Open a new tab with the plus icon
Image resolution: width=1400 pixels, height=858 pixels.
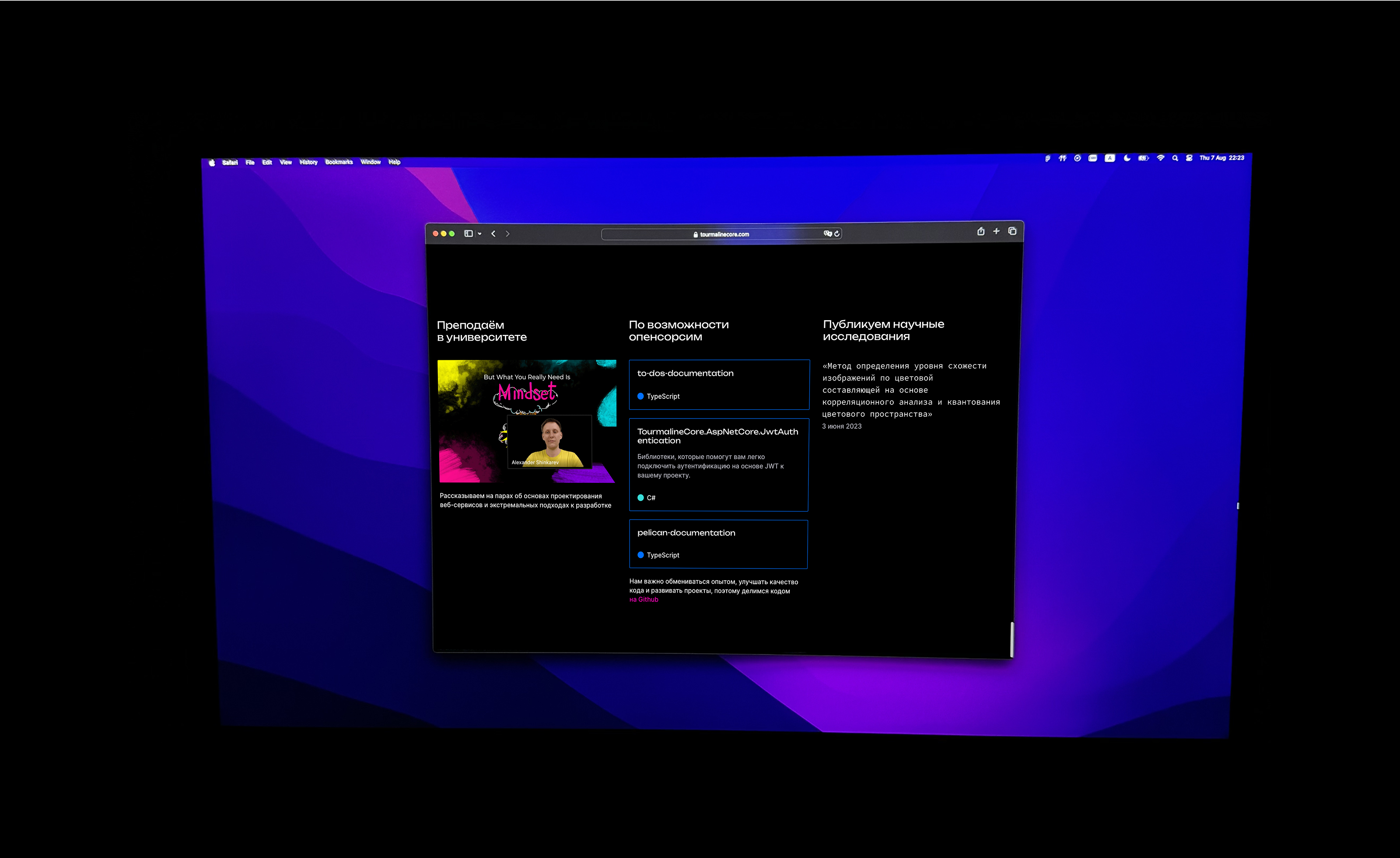996,231
